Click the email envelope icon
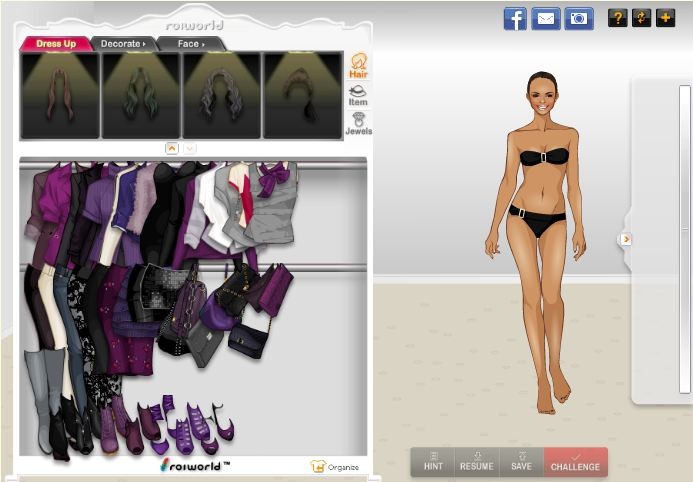The width and height of the screenshot is (693, 482). [546, 18]
